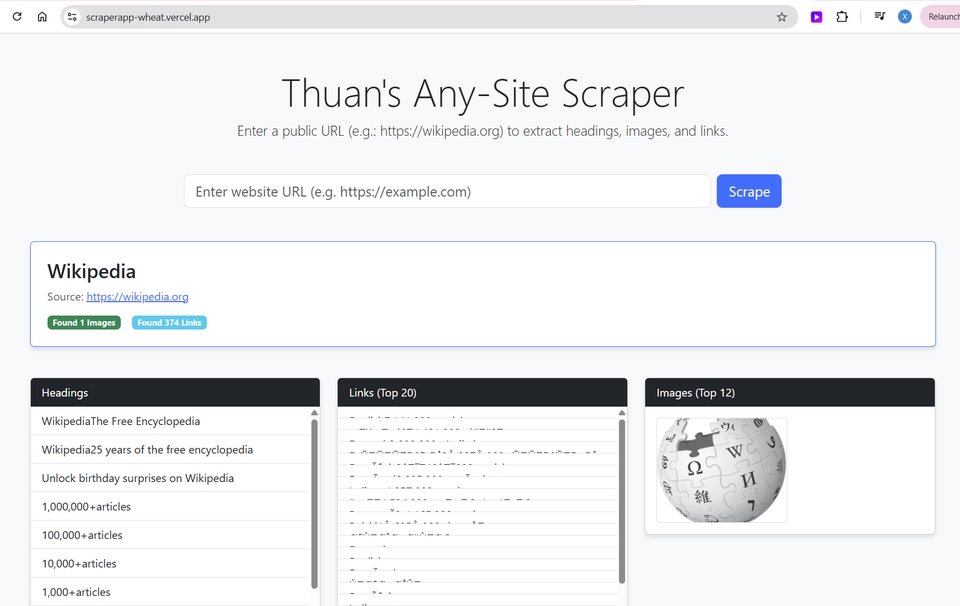Select the 10,000+articles heading row
Screen dimensions: 960x606
(171, 563)
